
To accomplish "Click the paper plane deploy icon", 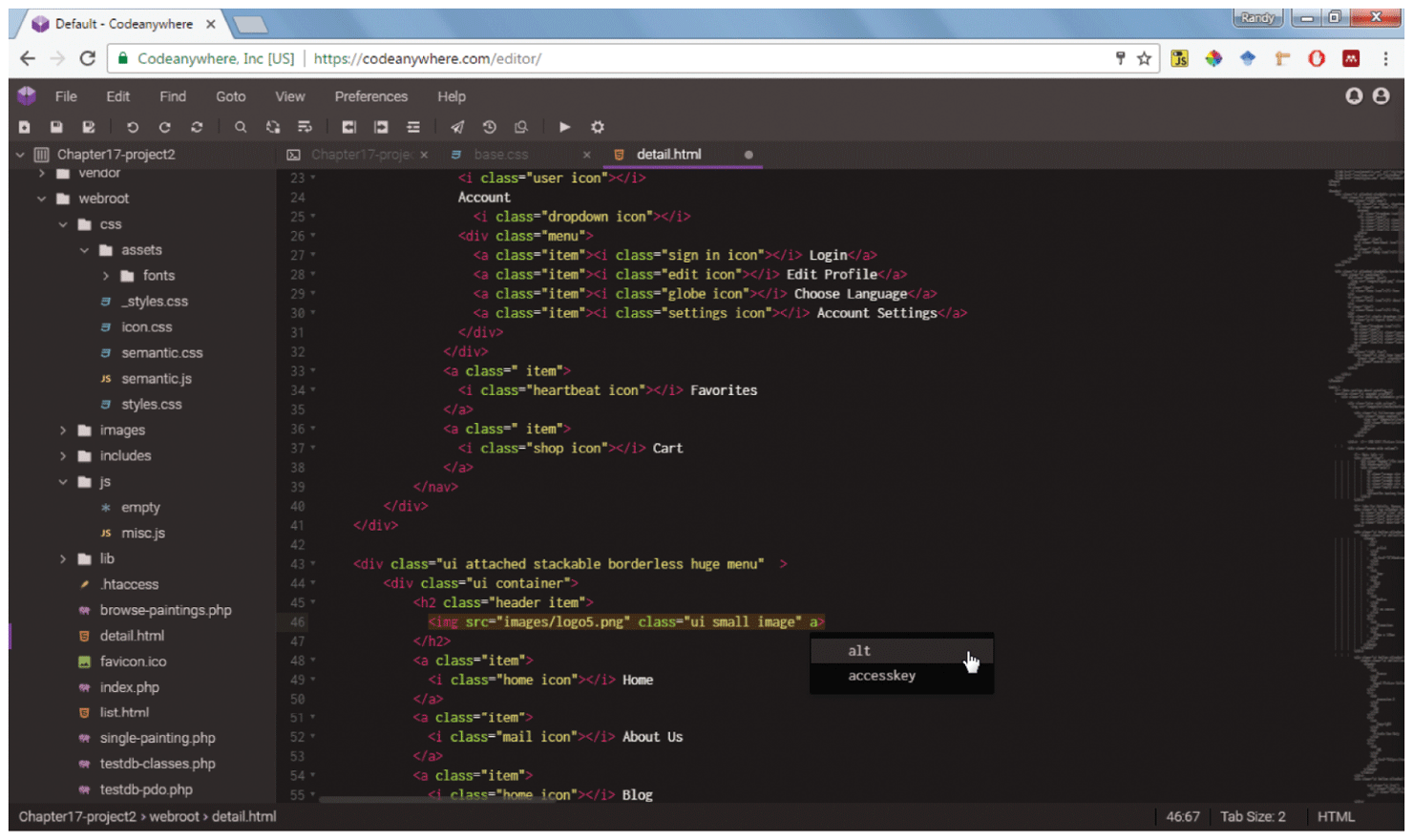I will point(457,127).
